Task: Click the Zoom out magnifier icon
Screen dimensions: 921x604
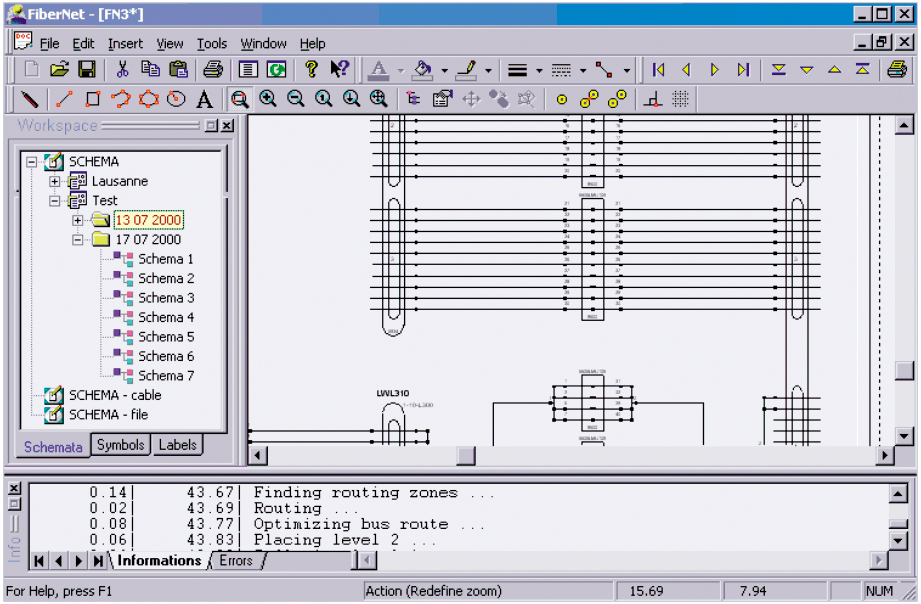Action: 295,99
